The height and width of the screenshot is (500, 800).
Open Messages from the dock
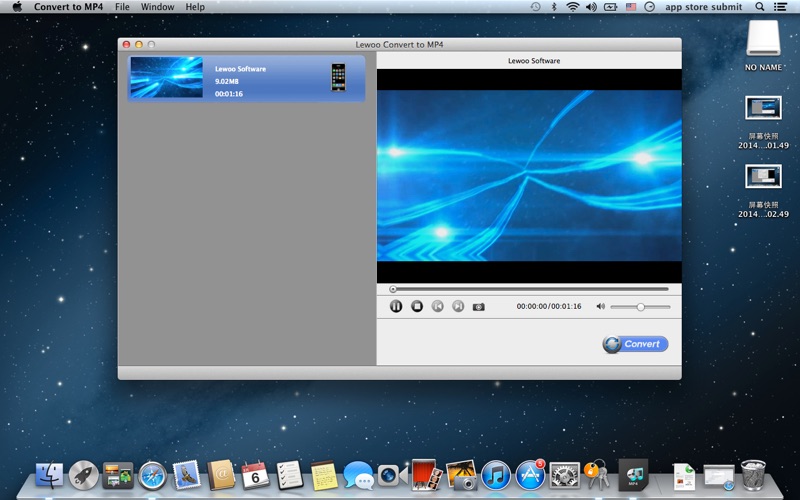pos(358,476)
